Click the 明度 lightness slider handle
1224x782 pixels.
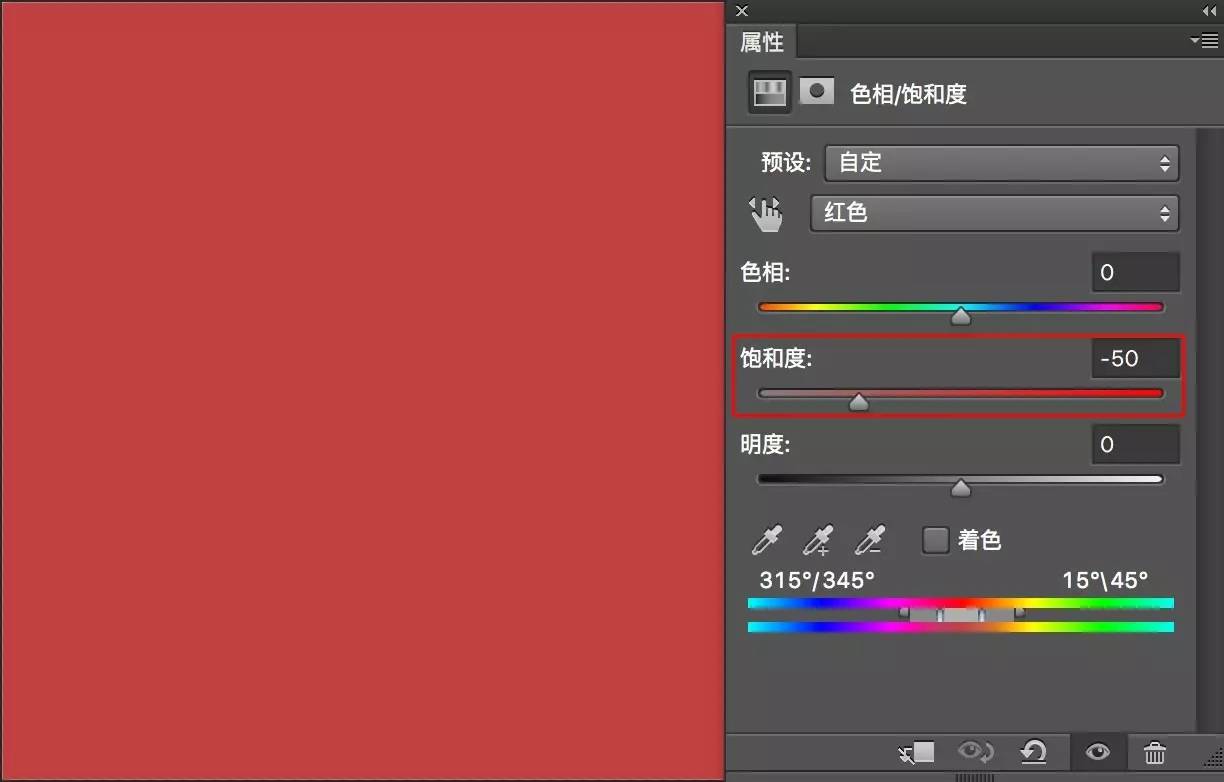pyautogui.click(x=961, y=488)
